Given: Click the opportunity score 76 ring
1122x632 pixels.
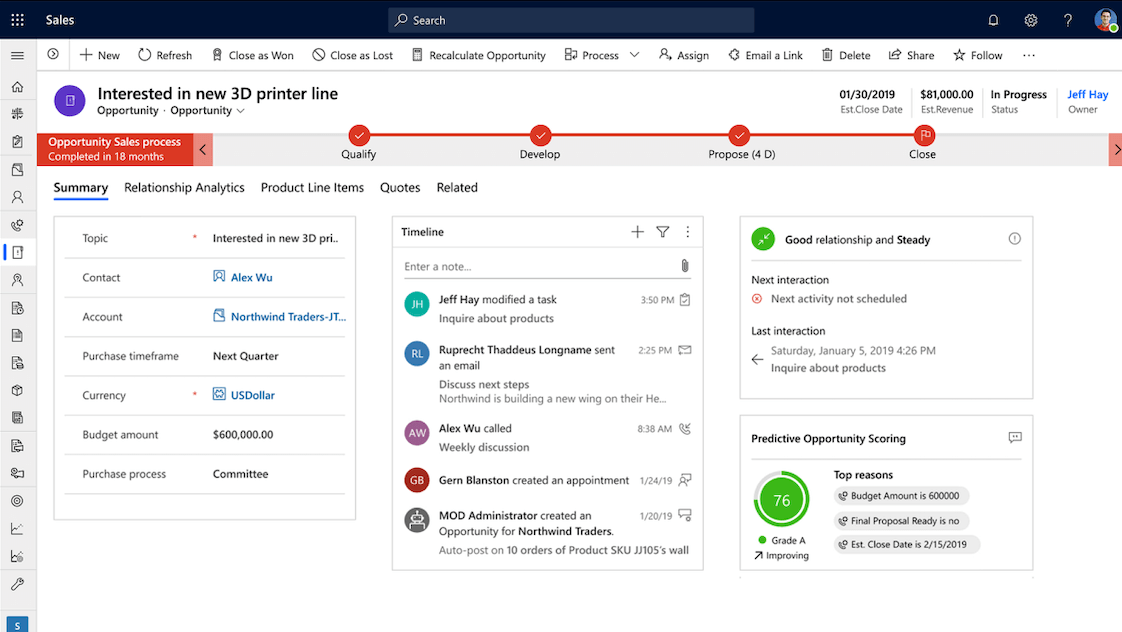Looking at the screenshot, I should point(781,500).
